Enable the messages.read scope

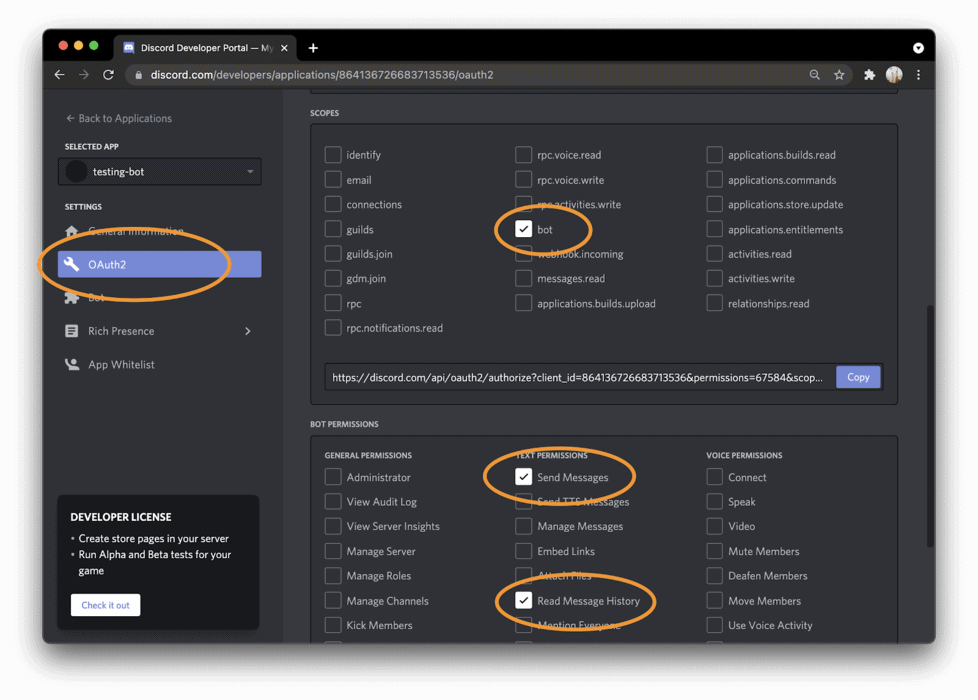coord(524,278)
